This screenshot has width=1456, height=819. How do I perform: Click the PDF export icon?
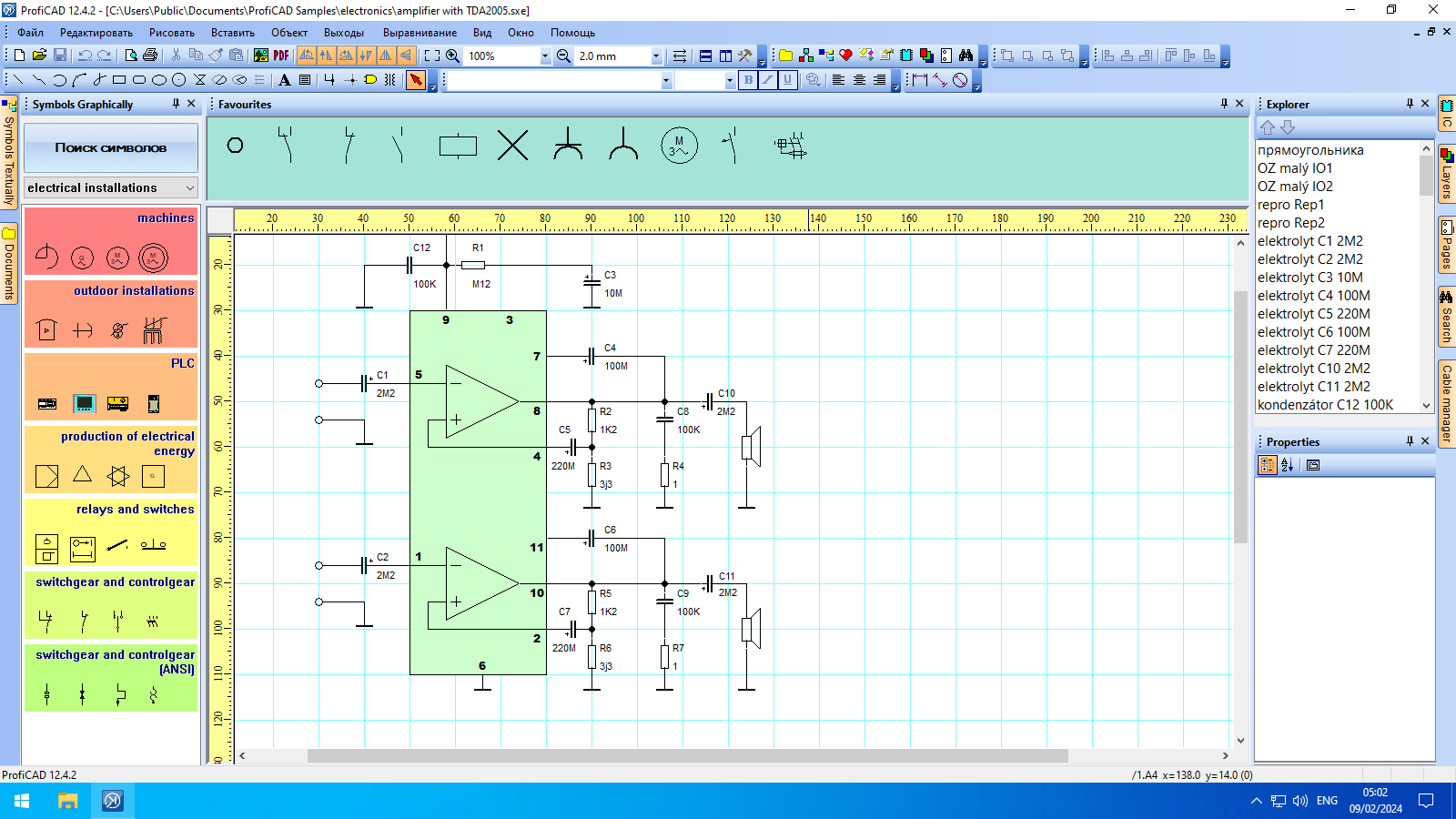(281, 56)
